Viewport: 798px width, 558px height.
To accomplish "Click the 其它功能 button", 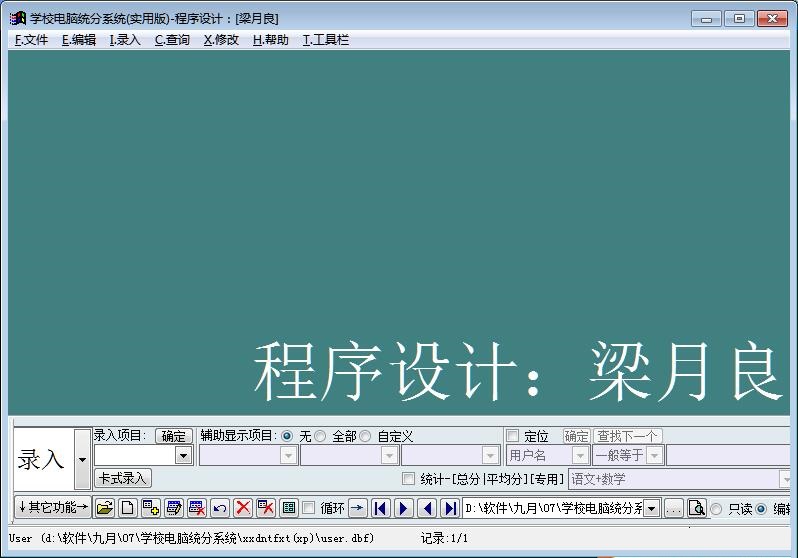I will pos(53,507).
